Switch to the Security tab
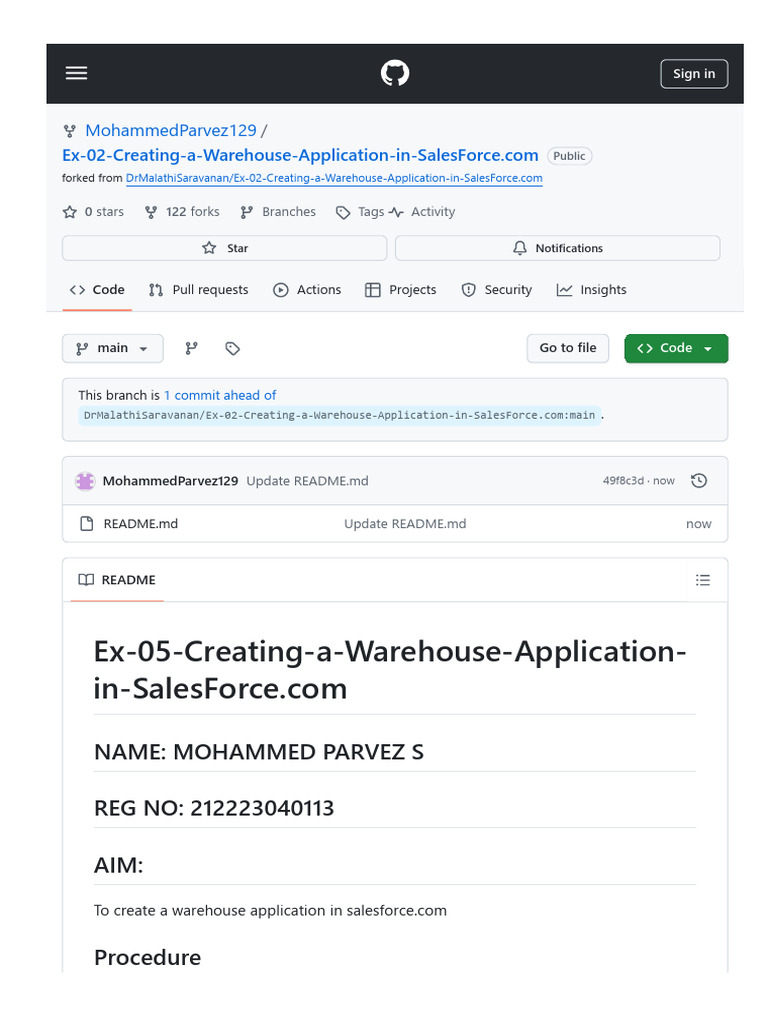The width and height of the screenshot is (768, 1024). [x=497, y=290]
